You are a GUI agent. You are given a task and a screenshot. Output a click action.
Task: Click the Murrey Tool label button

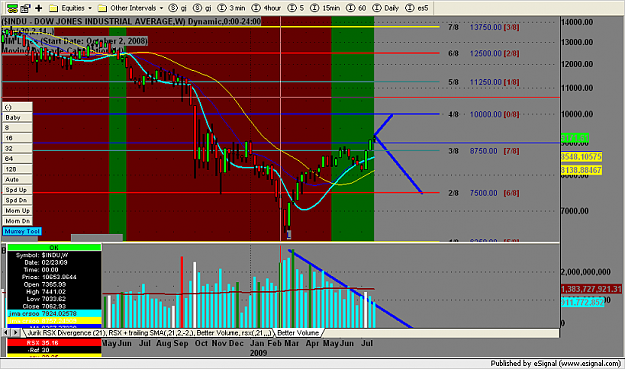[x=22, y=231]
